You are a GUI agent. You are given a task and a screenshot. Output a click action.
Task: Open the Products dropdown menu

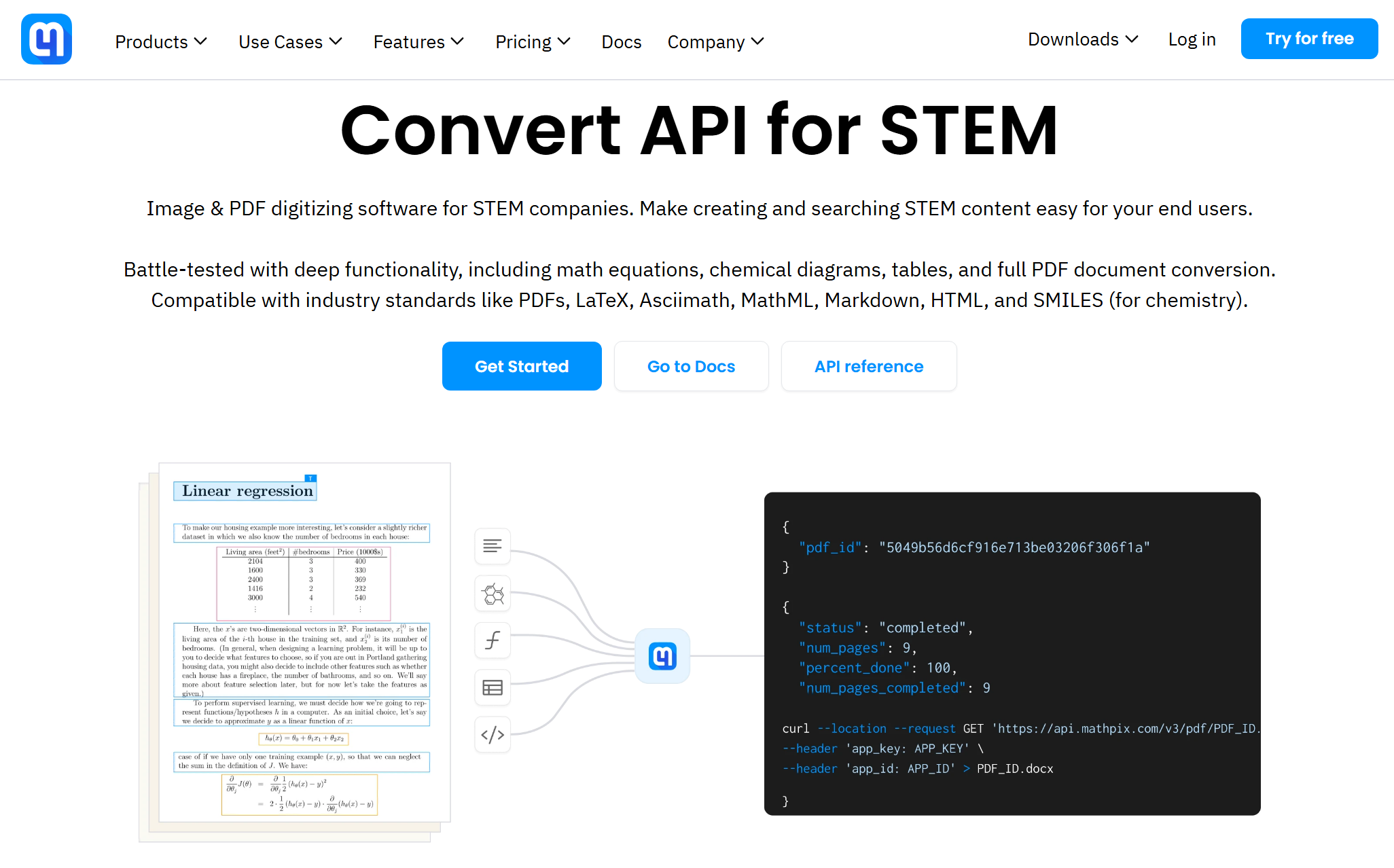click(x=161, y=41)
